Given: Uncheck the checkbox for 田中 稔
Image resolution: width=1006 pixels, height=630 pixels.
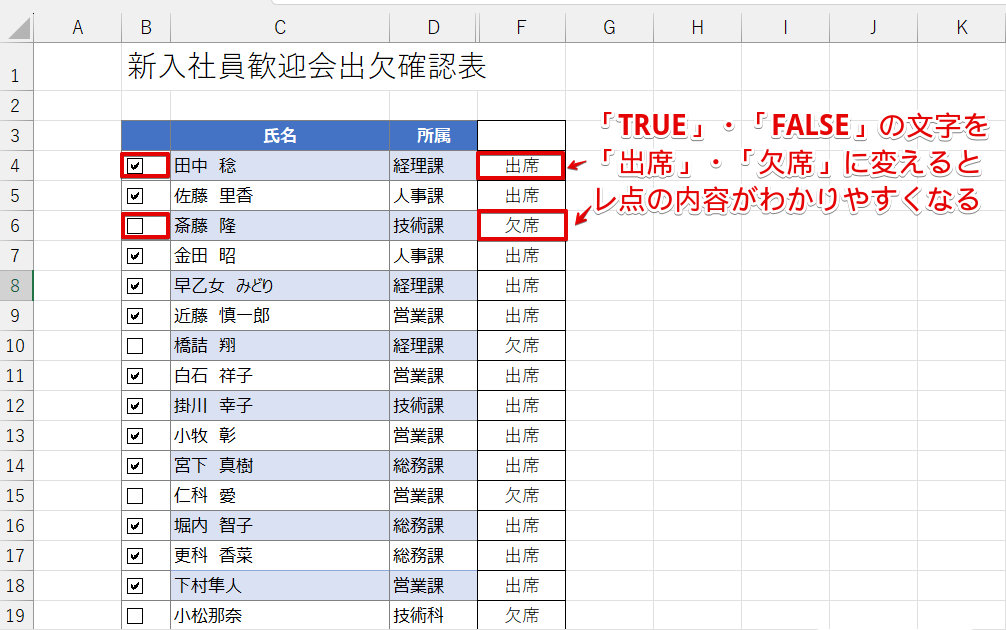Looking at the screenshot, I should coord(135,166).
